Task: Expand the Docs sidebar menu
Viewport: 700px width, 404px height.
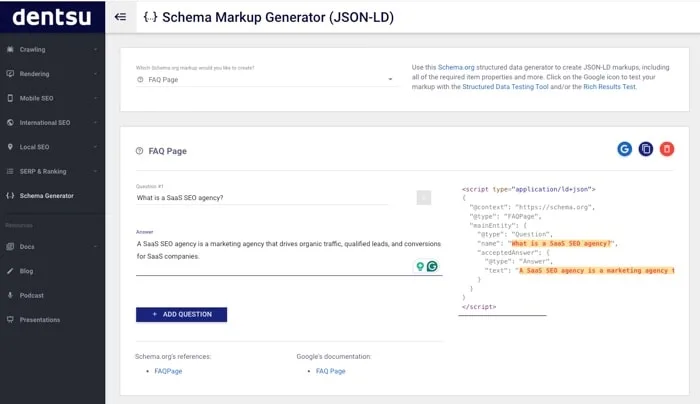Action: 52,246
